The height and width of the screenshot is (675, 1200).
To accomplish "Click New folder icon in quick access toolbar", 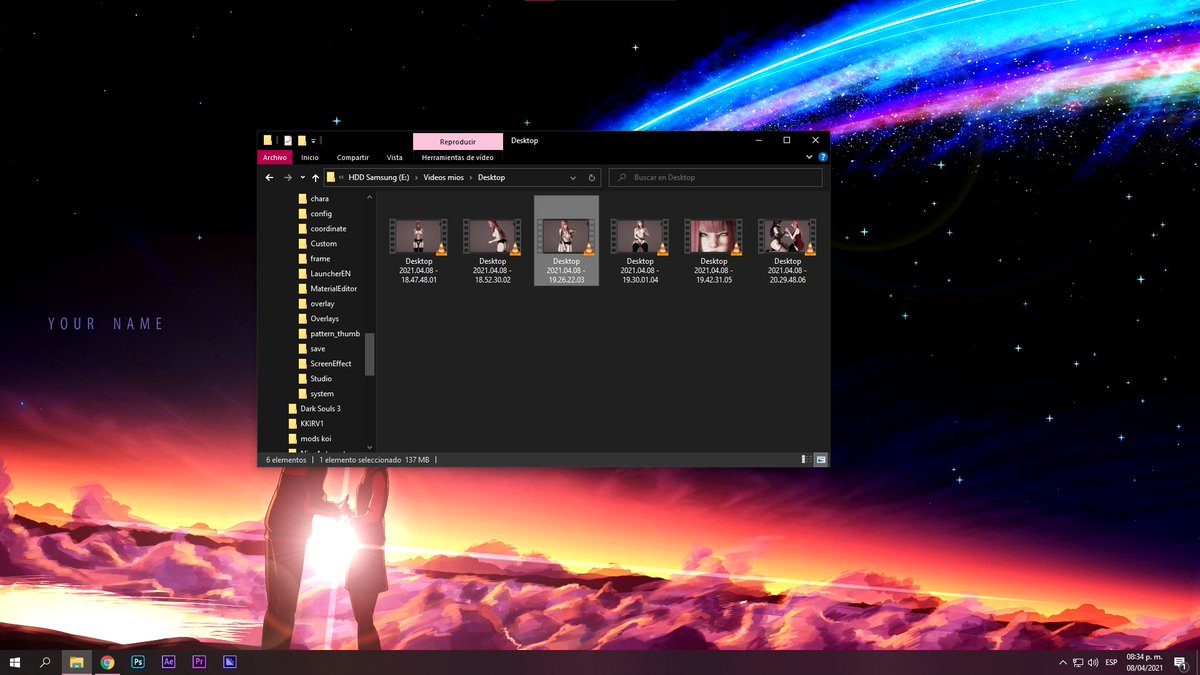I will point(302,141).
